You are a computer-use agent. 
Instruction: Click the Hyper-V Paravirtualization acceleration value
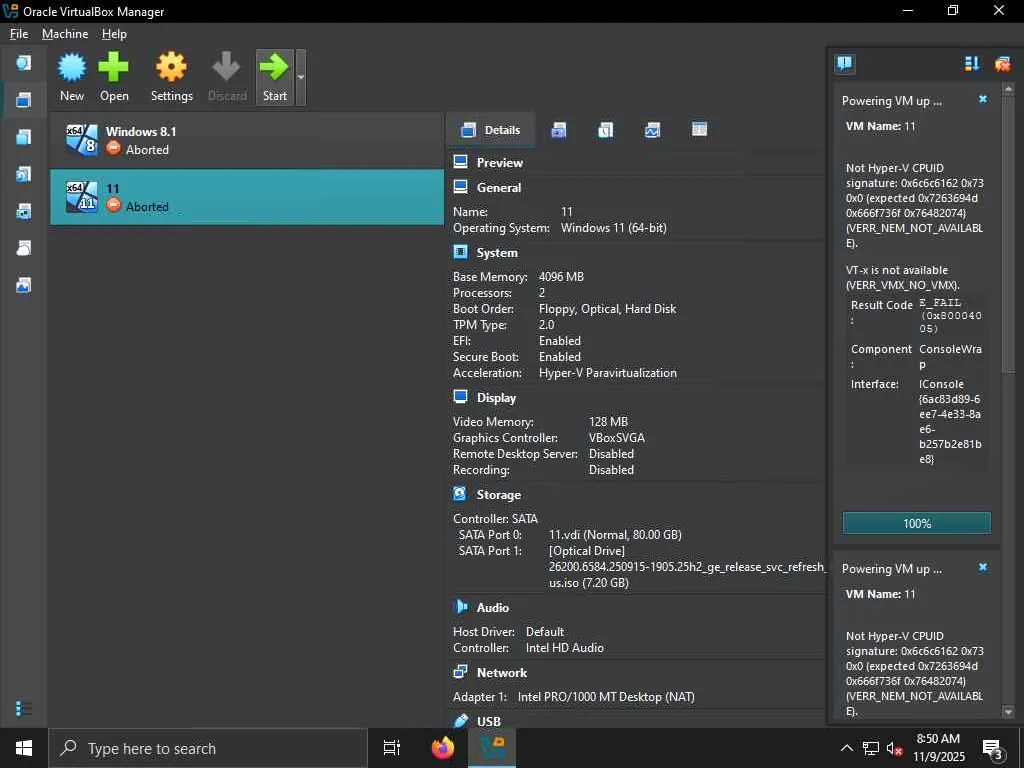tap(607, 373)
